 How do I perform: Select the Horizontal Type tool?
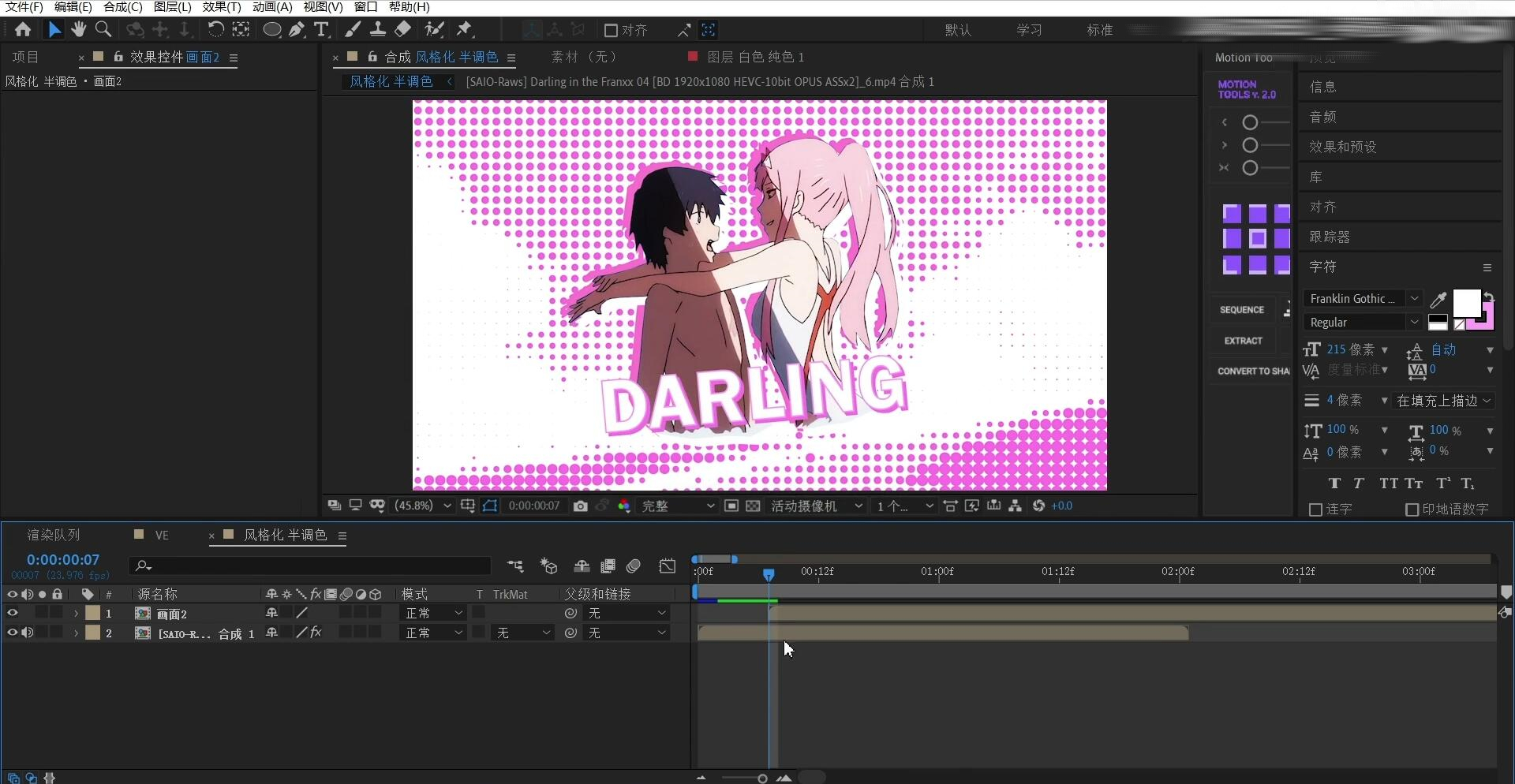[321, 30]
